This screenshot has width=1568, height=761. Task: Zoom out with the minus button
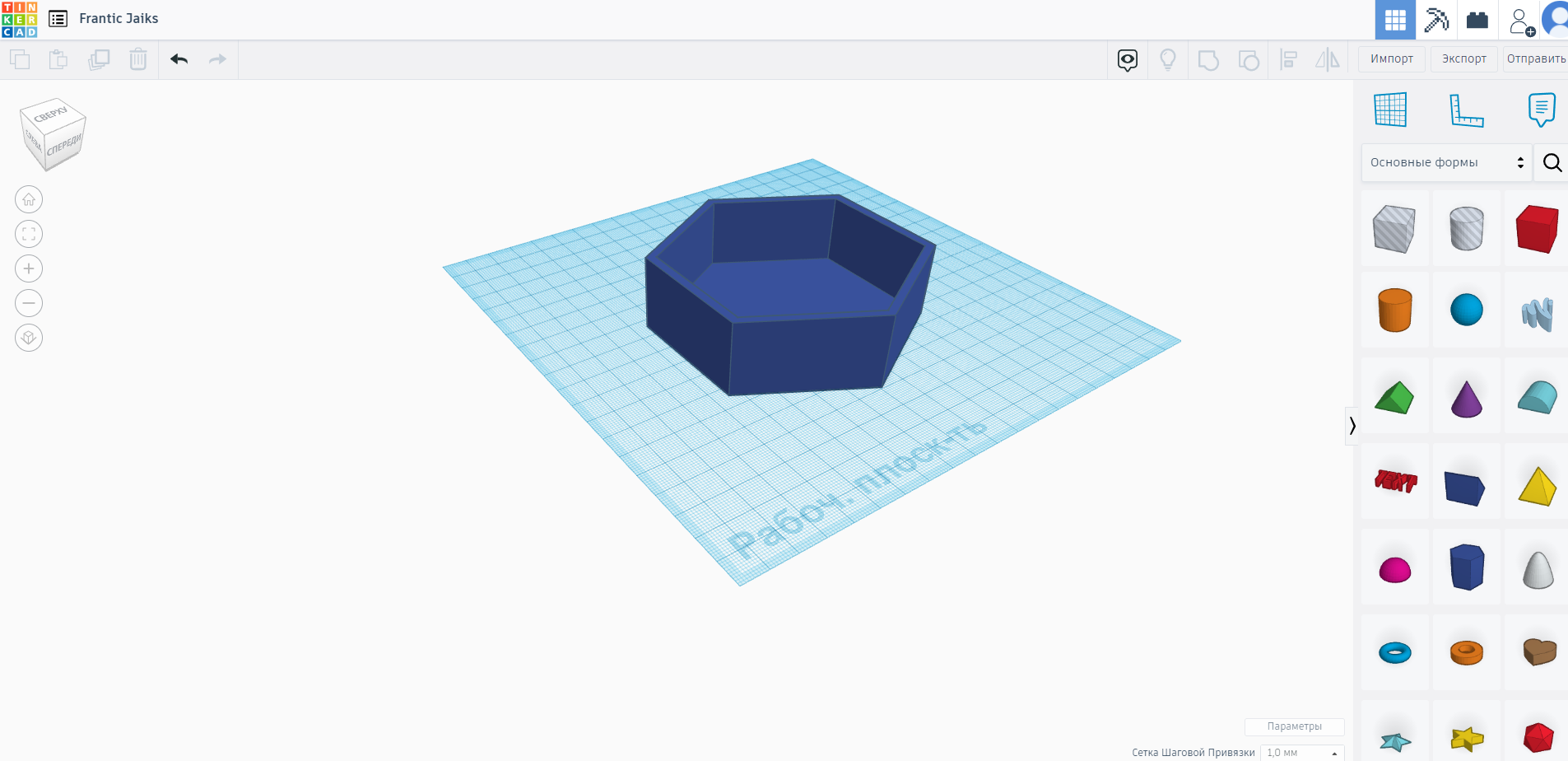tap(29, 303)
